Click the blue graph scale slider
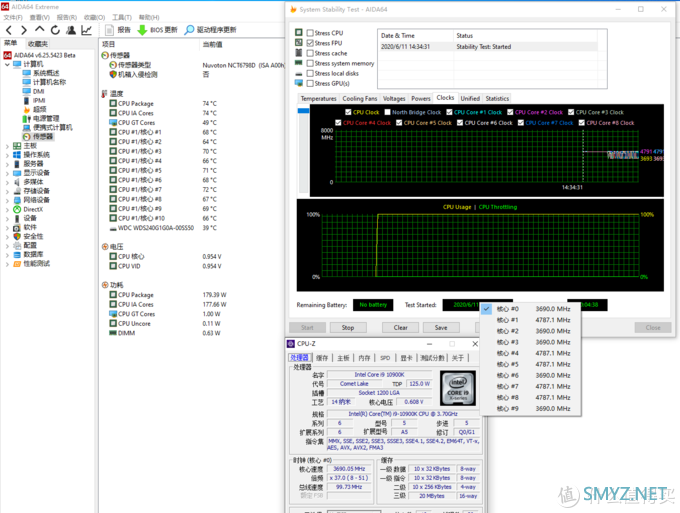The width and height of the screenshot is (680, 513). pyautogui.click(x=303, y=111)
